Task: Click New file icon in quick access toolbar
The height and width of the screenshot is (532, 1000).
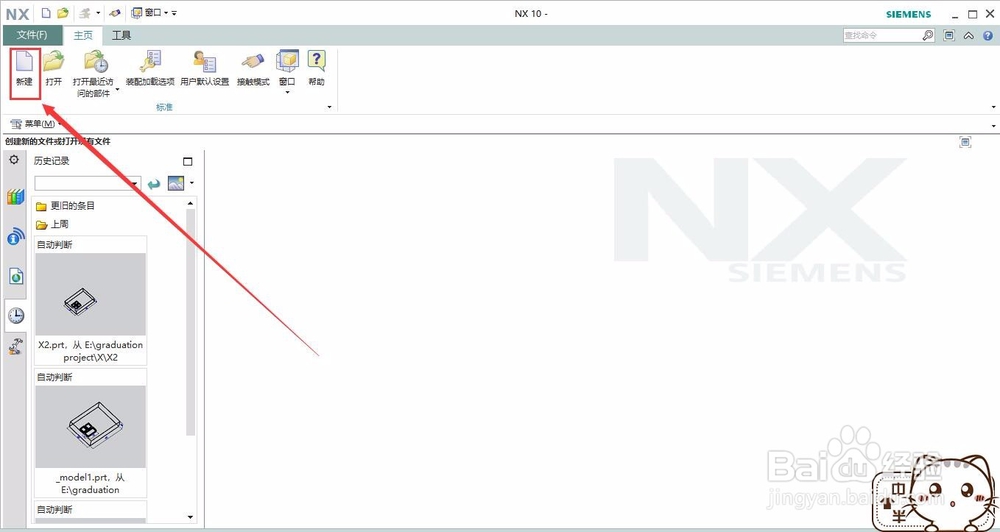Action: pos(46,13)
